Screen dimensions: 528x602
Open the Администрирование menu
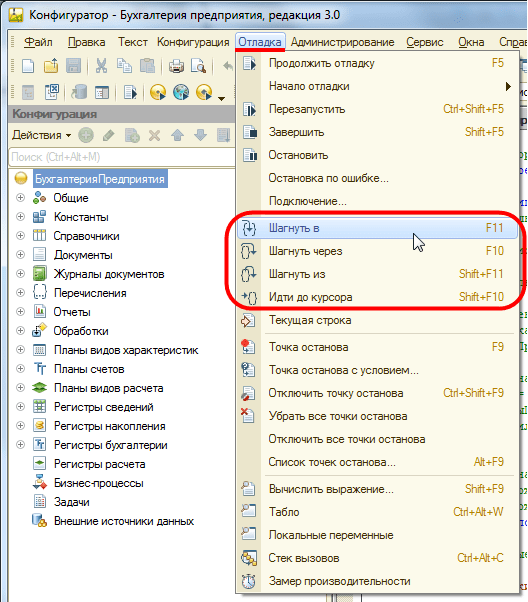tap(343, 42)
